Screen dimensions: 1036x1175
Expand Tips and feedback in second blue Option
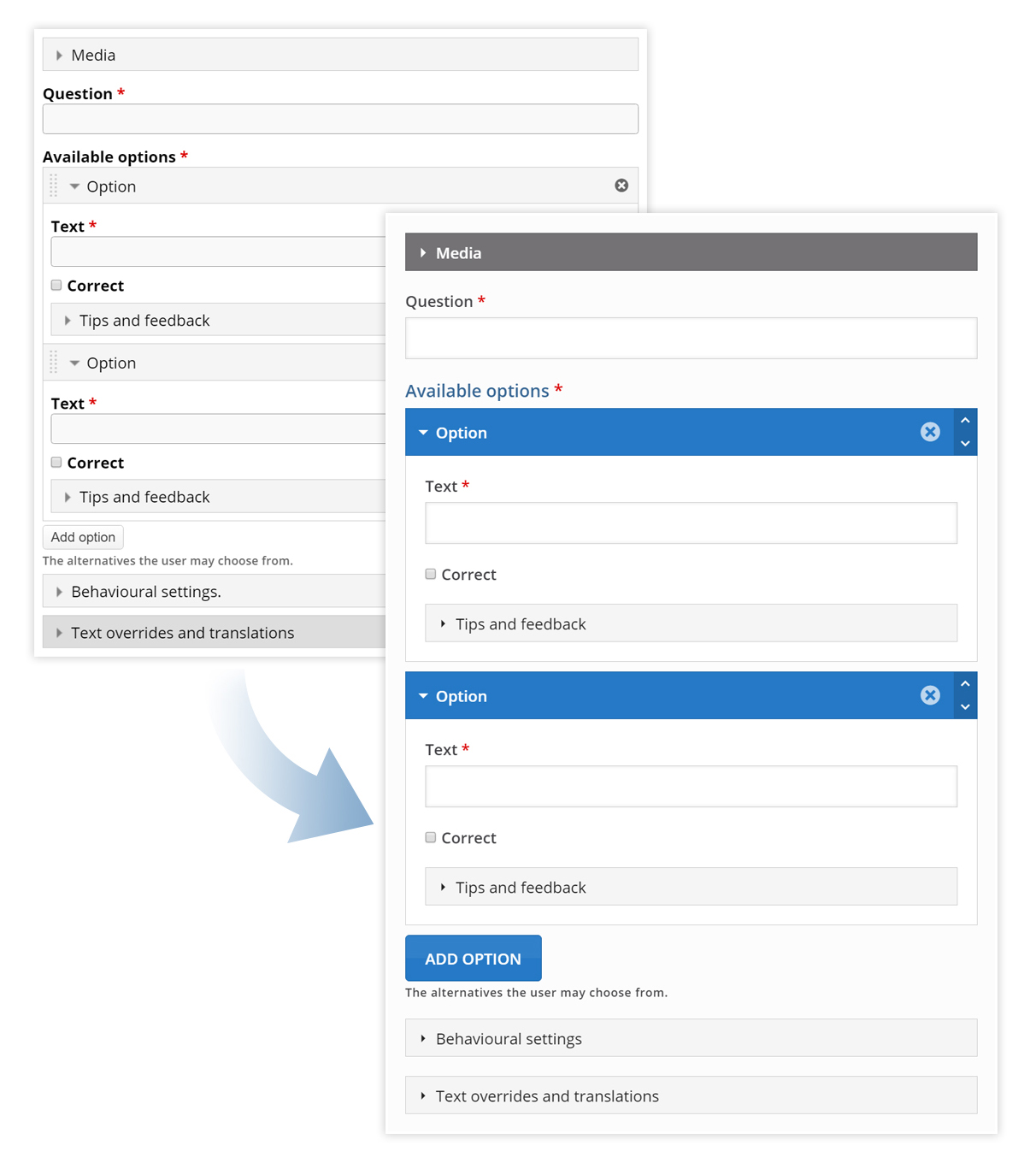coord(691,887)
